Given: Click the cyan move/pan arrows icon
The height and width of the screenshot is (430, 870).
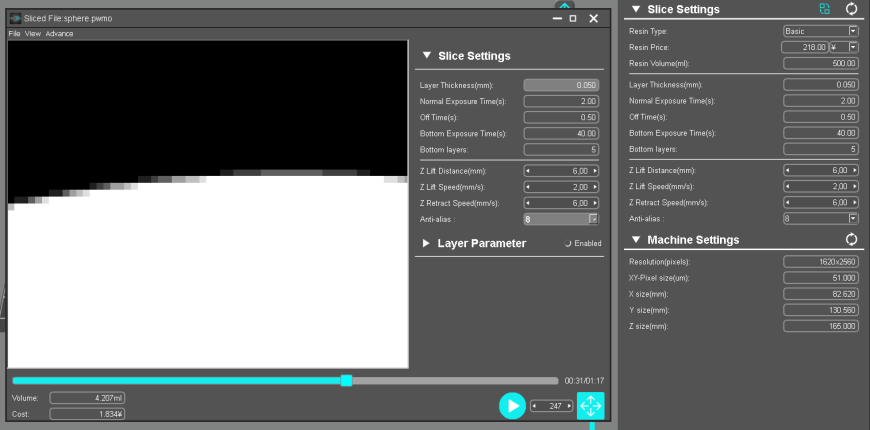Looking at the screenshot, I should tap(590, 406).
